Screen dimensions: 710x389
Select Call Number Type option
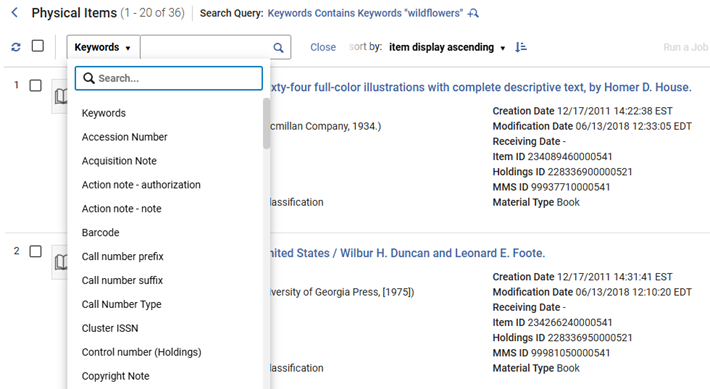tap(121, 304)
